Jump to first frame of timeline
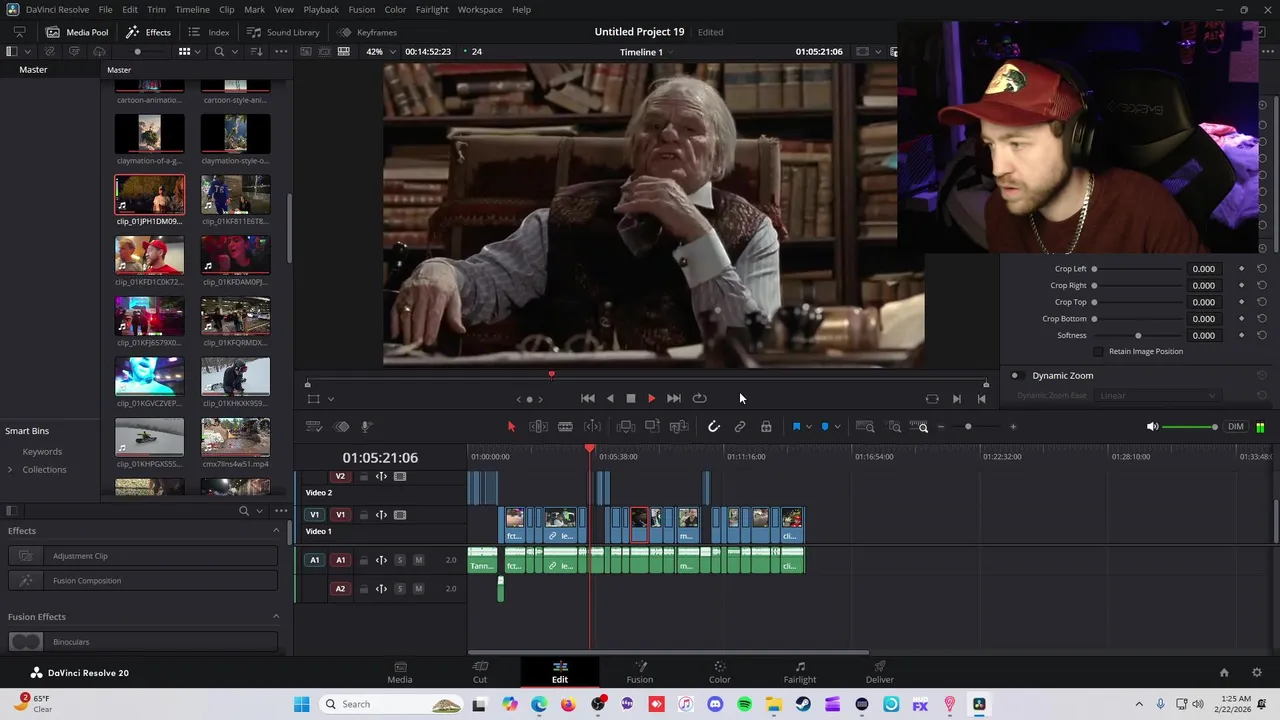1280x720 pixels. 588,398
